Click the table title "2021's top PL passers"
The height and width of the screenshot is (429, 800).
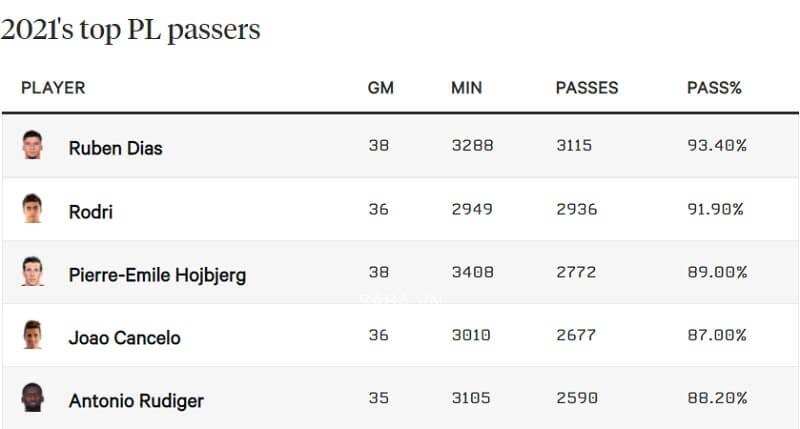[130, 29]
